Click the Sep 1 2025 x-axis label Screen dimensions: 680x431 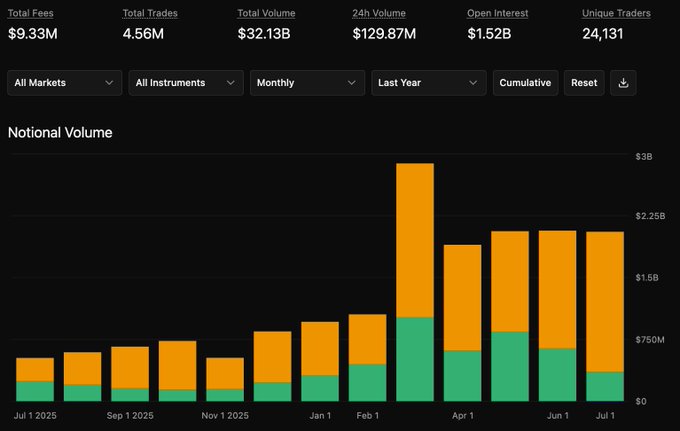(130, 415)
